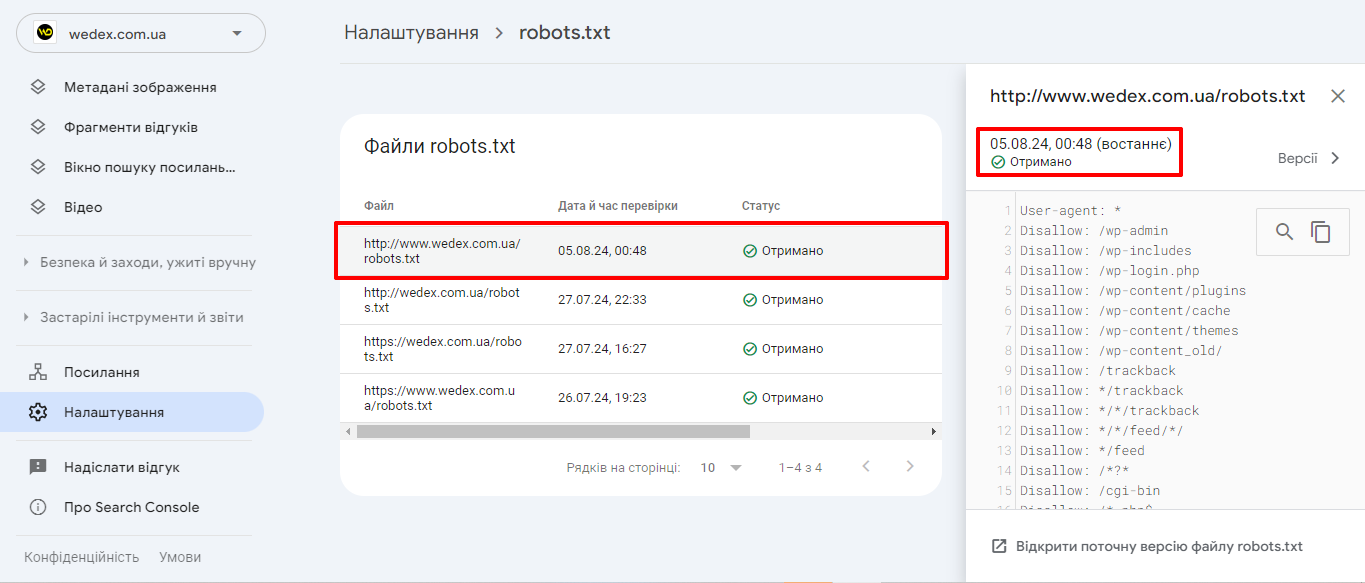Select row http://wedex.com.ua/robots.txt
The width and height of the screenshot is (1365, 583).
coord(641,299)
